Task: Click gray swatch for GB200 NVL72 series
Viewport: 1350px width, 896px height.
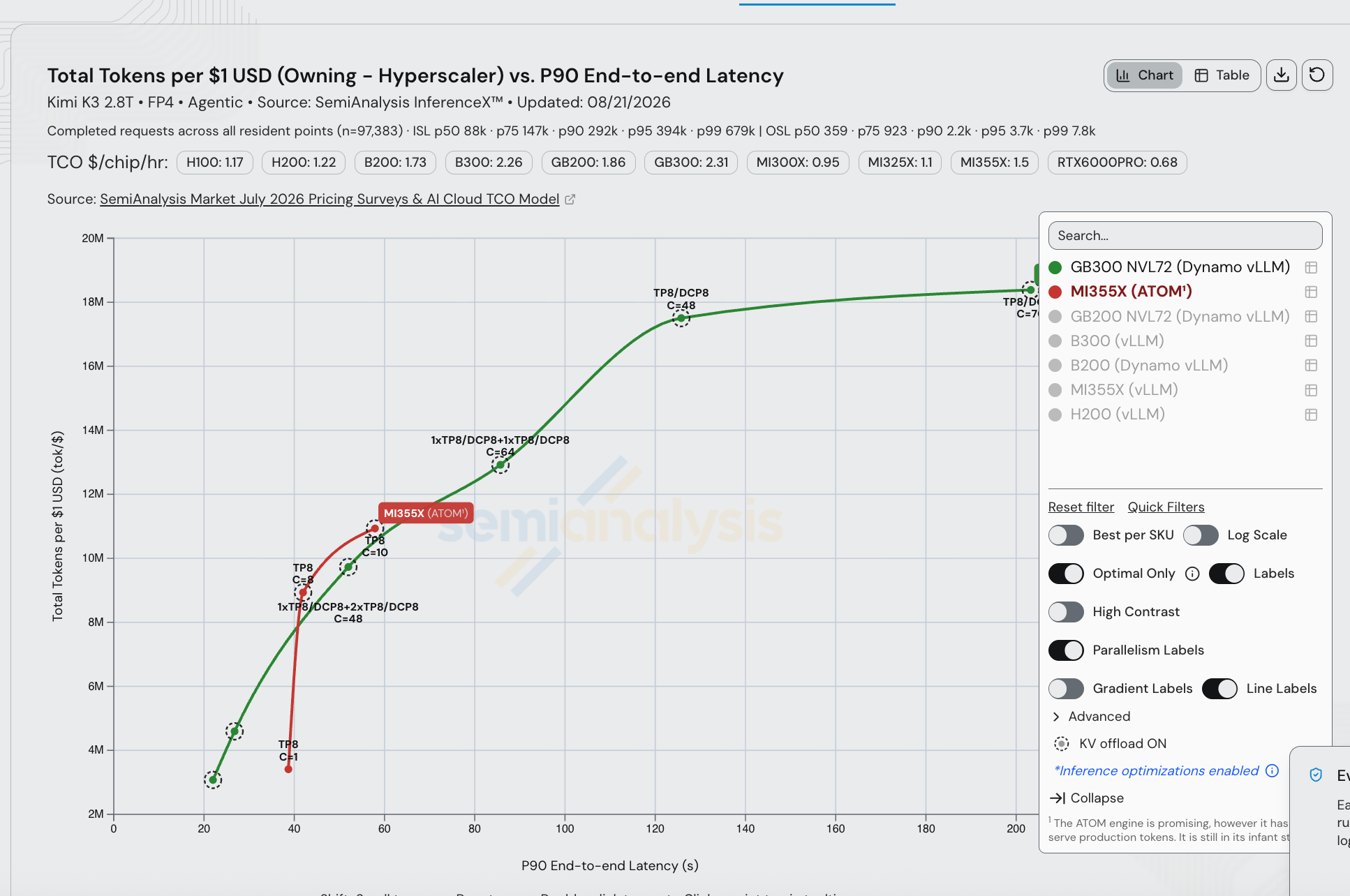Action: pyautogui.click(x=1055, y=317)
